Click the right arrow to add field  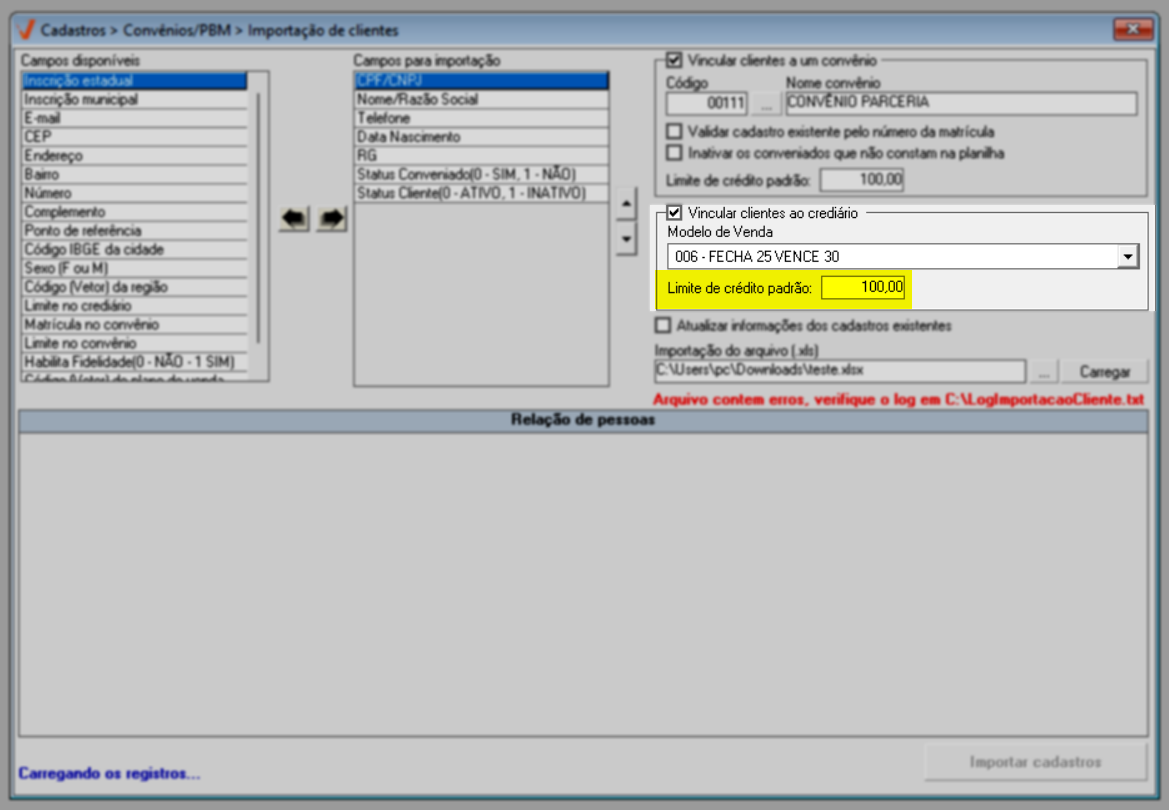[x=332, y=219]
